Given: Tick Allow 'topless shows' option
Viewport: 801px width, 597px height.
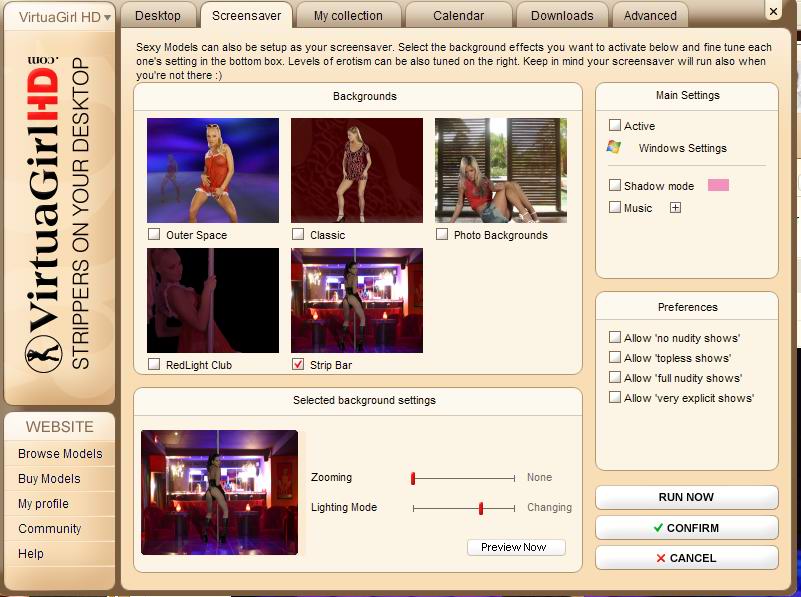Looking at the screenshot, I should 615,357.
